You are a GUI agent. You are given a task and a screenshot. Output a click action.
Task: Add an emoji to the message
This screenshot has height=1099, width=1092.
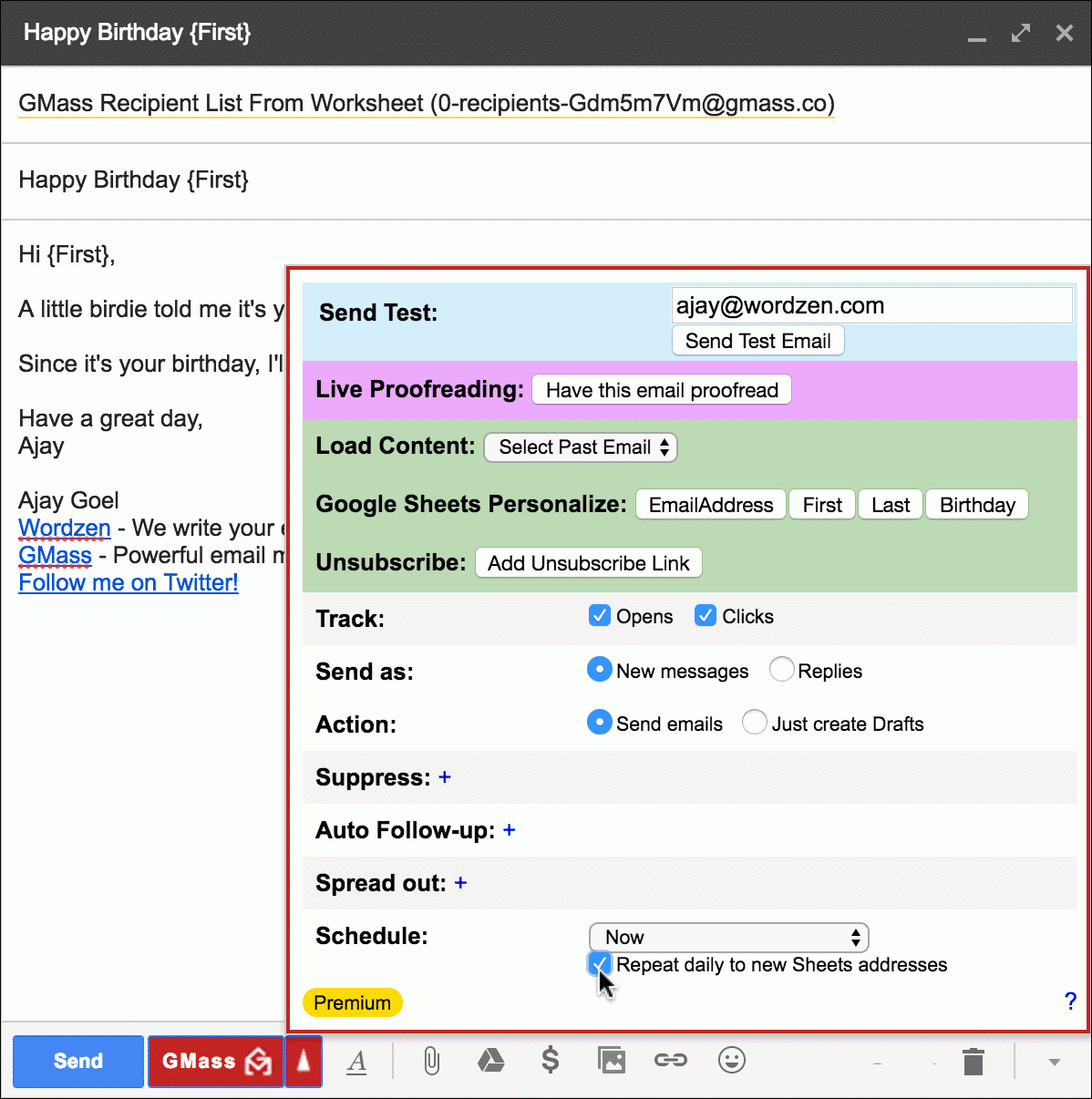point(731,1061)
